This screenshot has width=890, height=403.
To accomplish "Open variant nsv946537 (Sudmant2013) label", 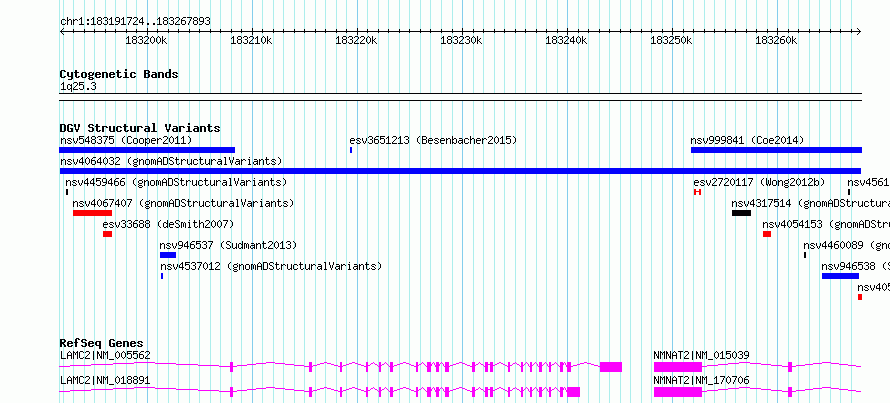I will (228, 245).
